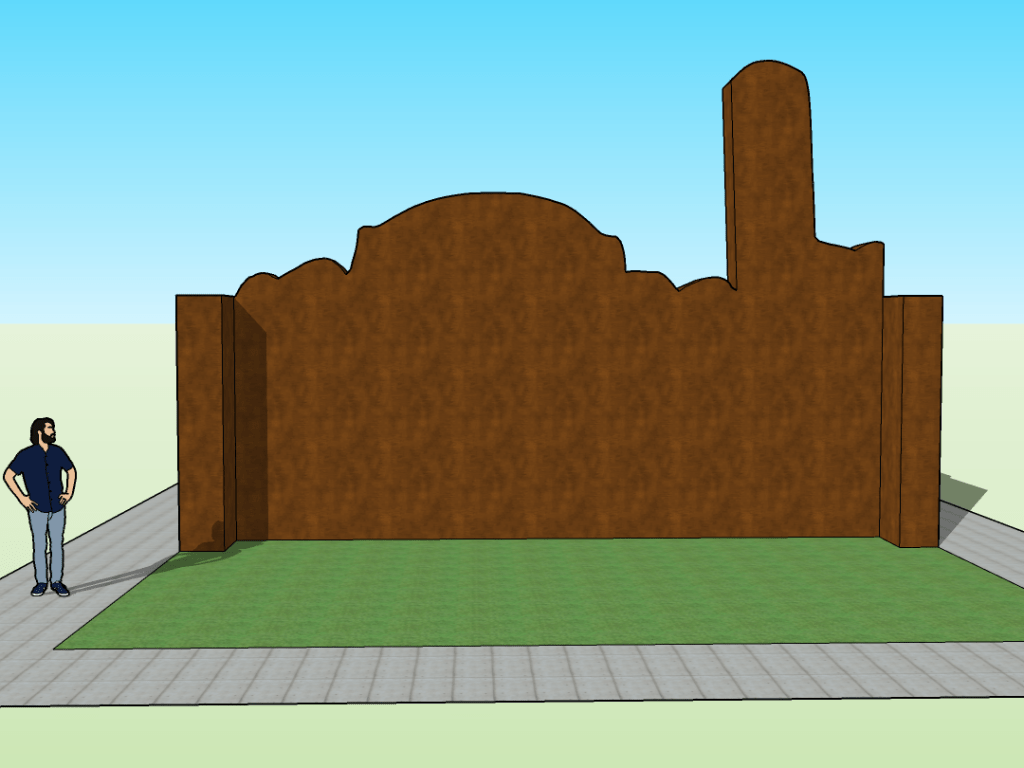
Task: Click the man's light blue jeans
Action: (x=46, y=545)
